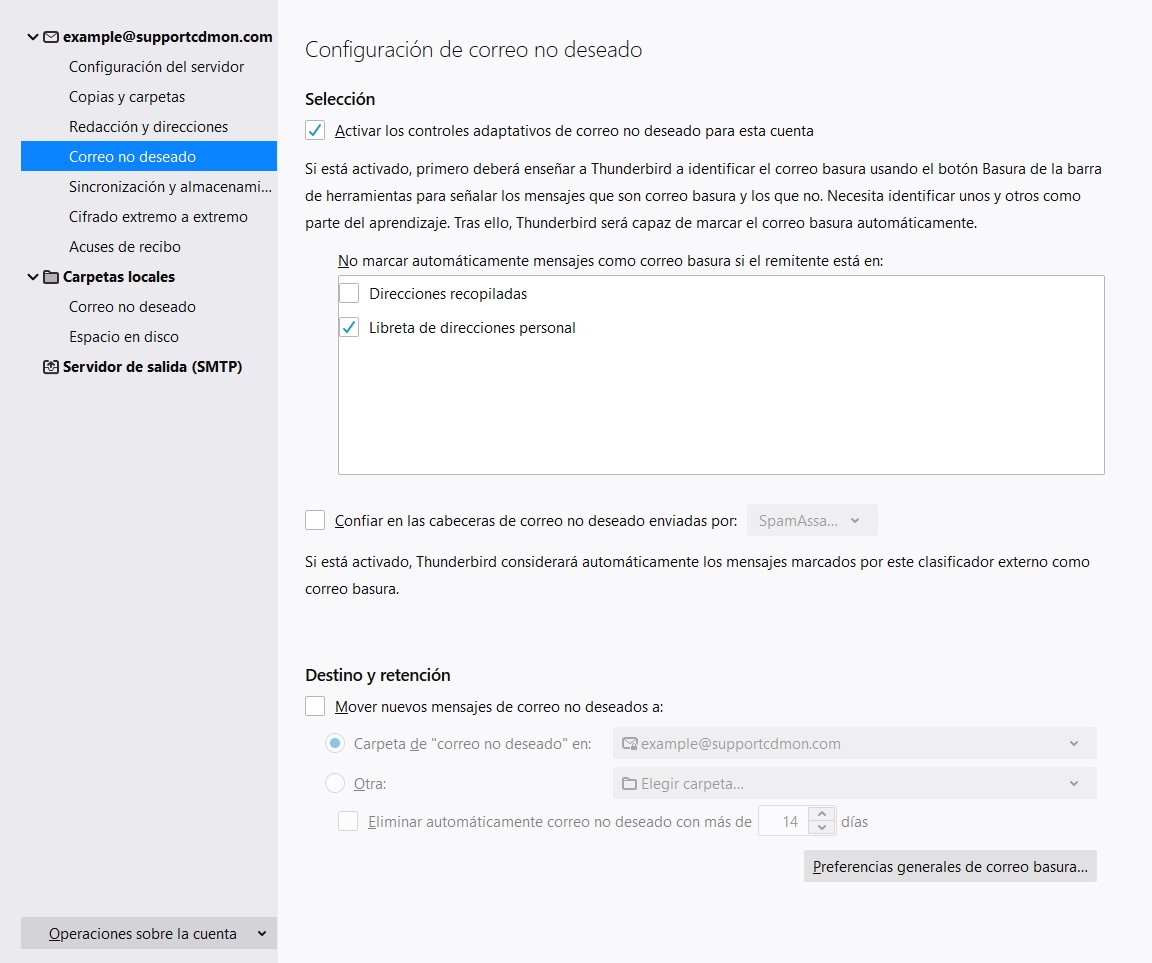Uncheck Libreta de direcciones personal

coord(349,328)
